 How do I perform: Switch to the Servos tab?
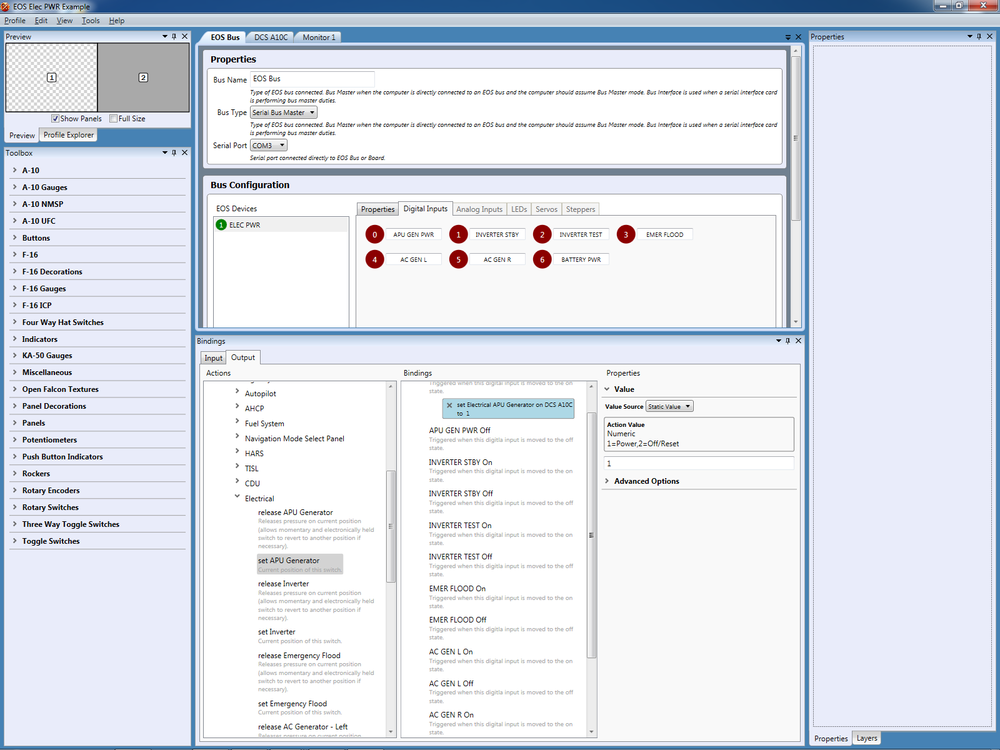pos(547,209)
